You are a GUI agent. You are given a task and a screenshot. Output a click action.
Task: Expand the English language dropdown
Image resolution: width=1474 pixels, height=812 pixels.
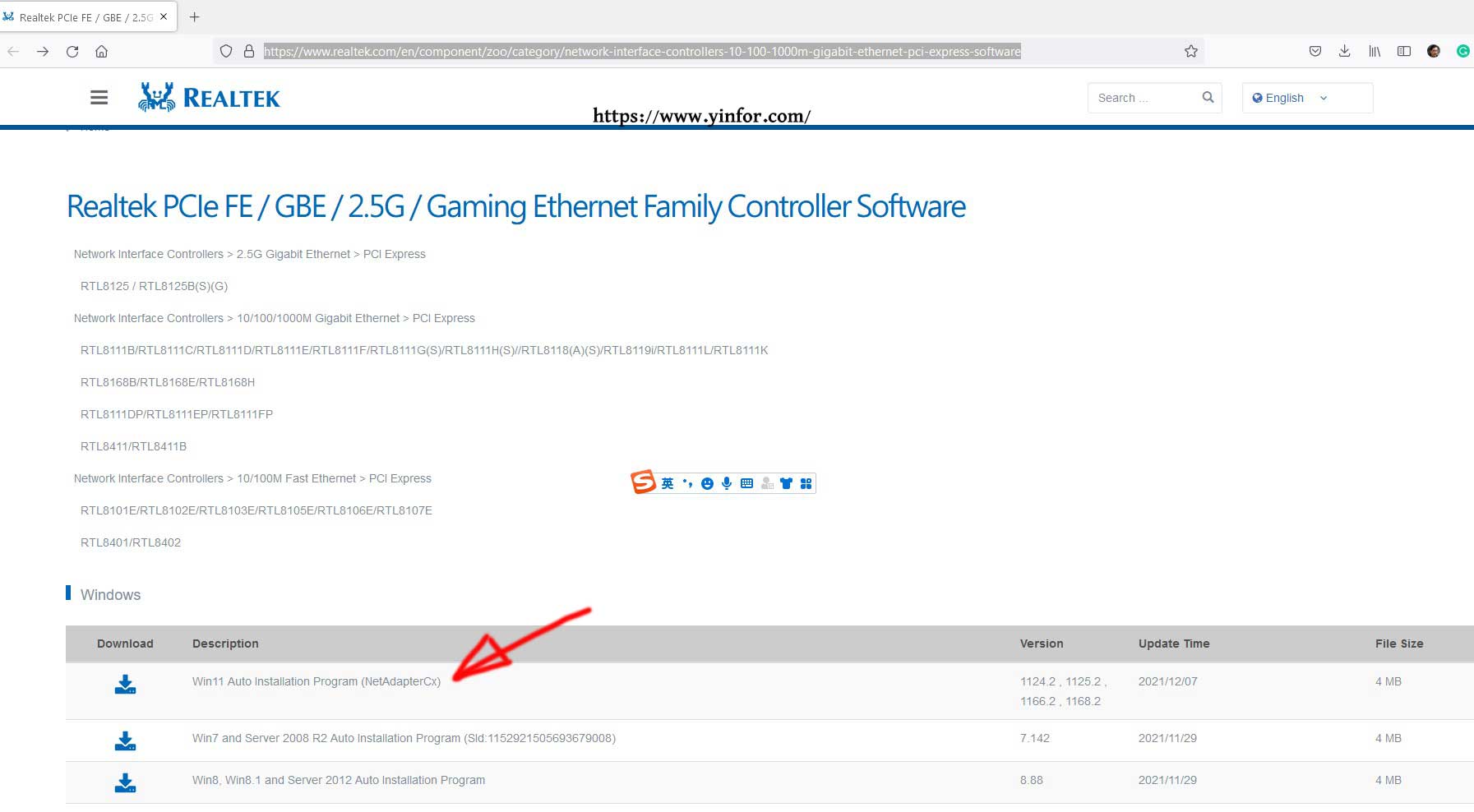pyautogui.click(x=1306, y=98)
